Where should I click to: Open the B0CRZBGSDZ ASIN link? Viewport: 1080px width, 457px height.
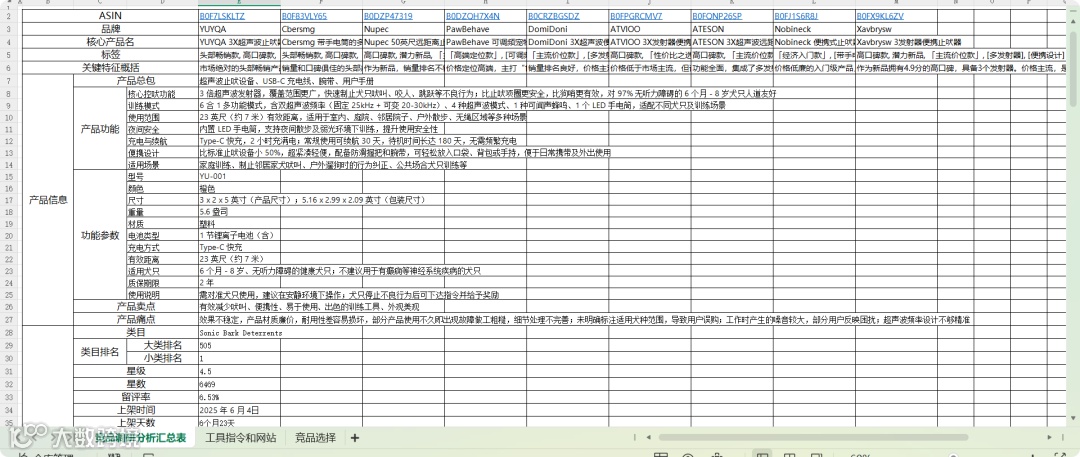click(554, 16)
